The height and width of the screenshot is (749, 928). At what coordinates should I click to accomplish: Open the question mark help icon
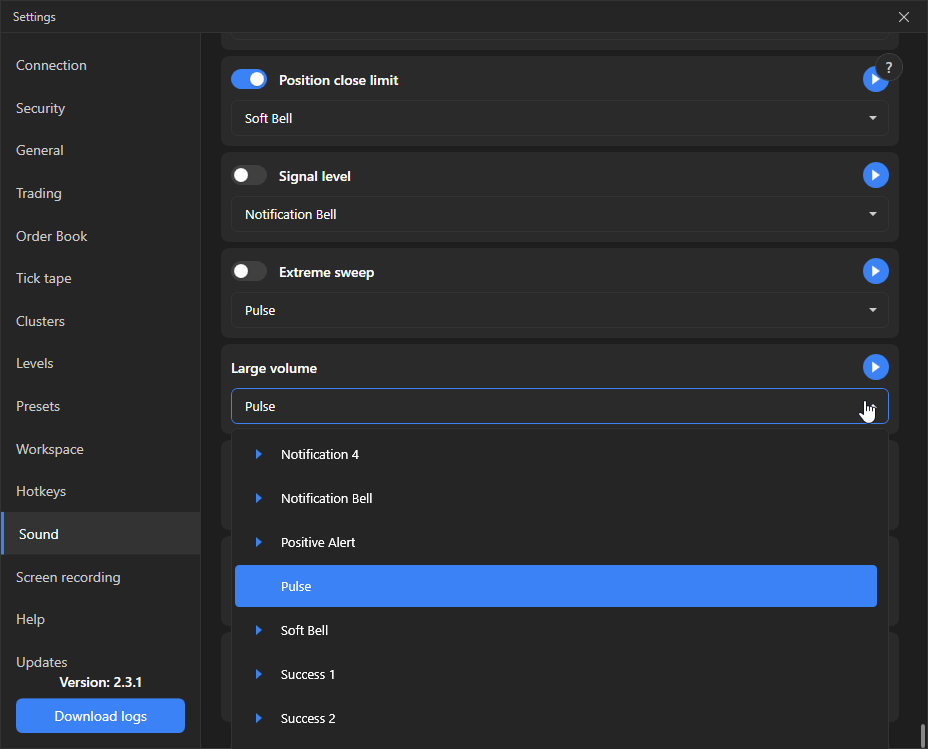point(888,67)
